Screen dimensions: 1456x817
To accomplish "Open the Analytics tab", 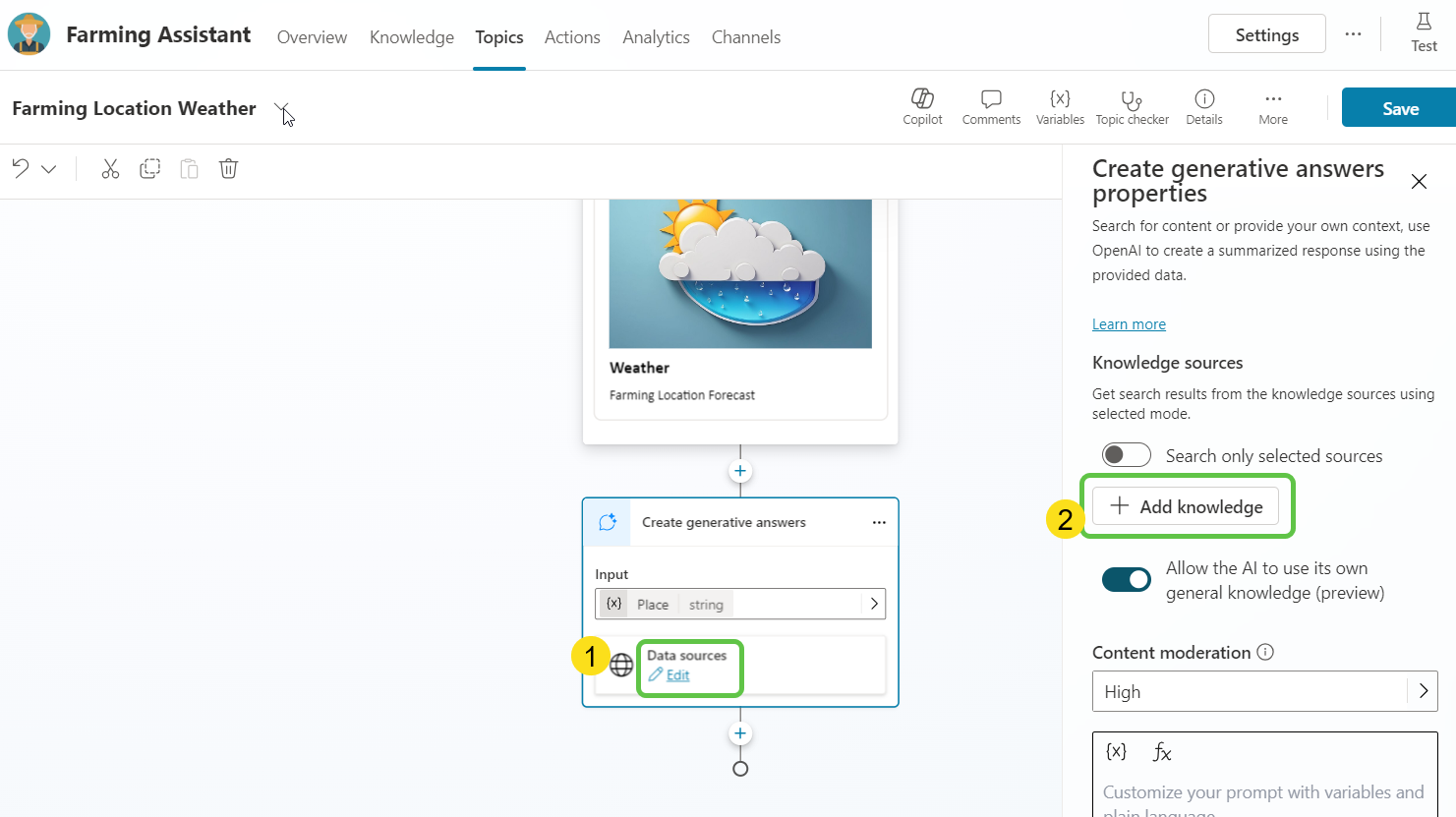I will click(x=656, y=37).
